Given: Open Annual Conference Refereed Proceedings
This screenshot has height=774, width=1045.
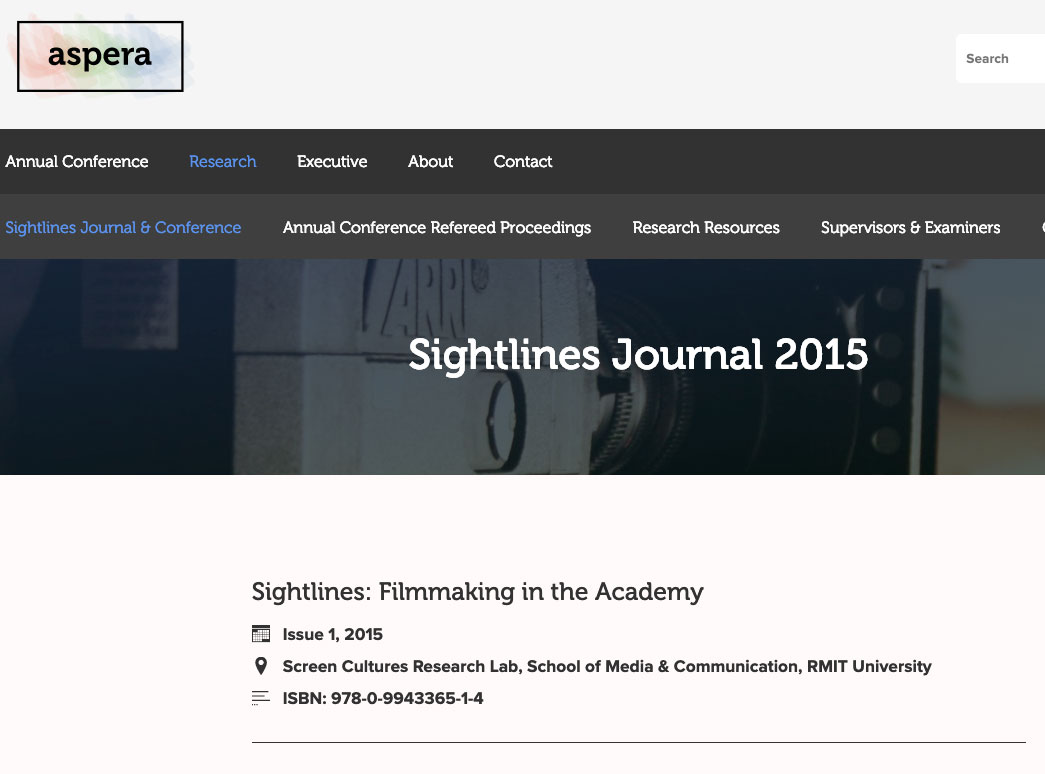Looking at the screenshot, I should click(x=437, y=227).
